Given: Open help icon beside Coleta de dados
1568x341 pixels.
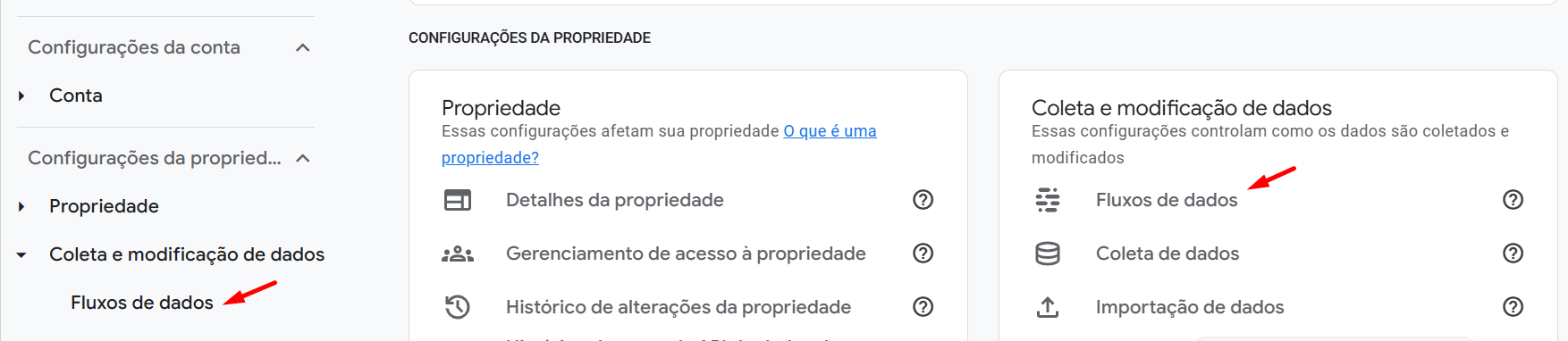Looking at the screenshot, I should [1513, 254].
